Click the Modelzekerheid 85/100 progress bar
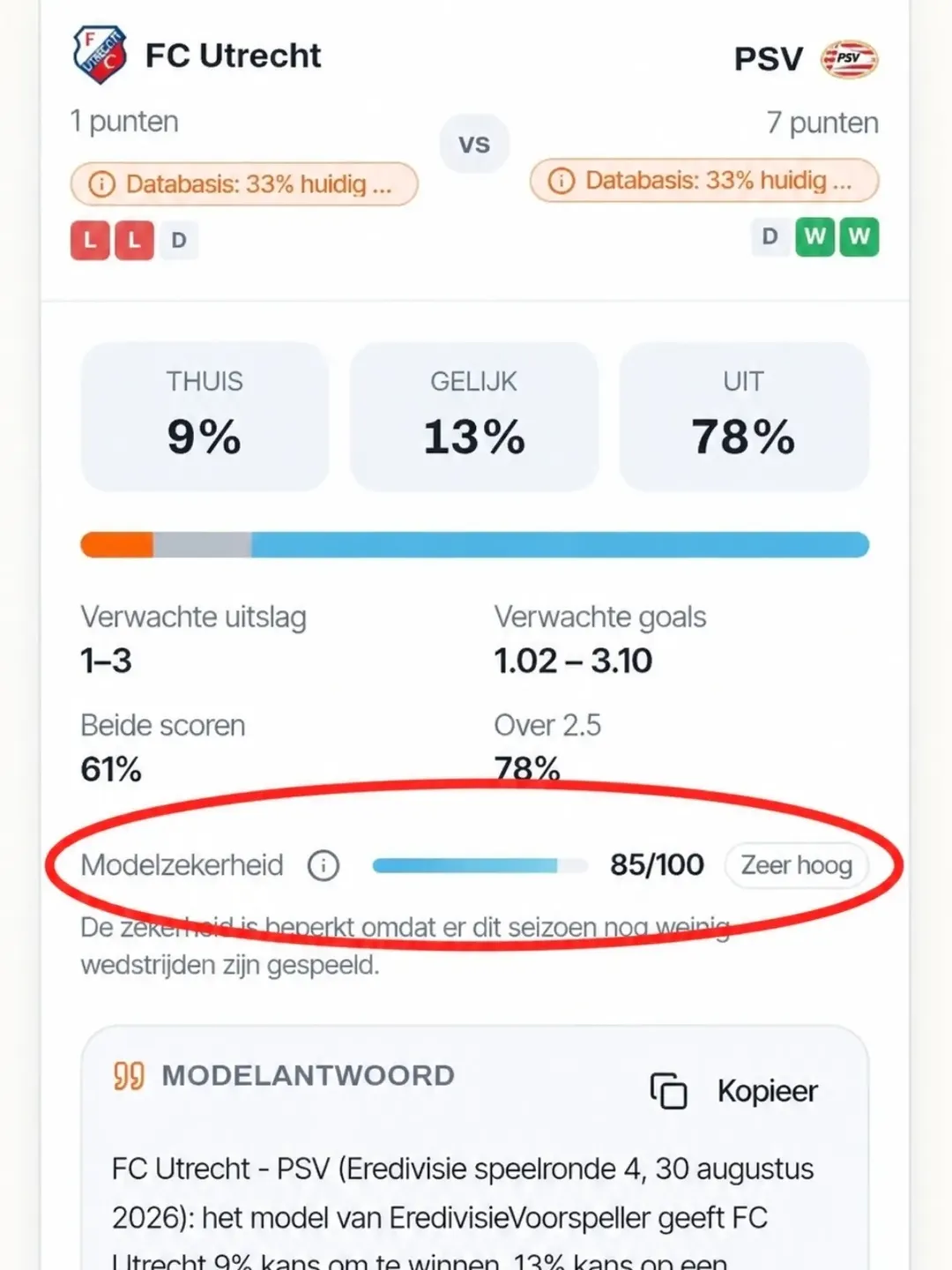The height and width of the screenshot is (1270, 952). [480, 866]
